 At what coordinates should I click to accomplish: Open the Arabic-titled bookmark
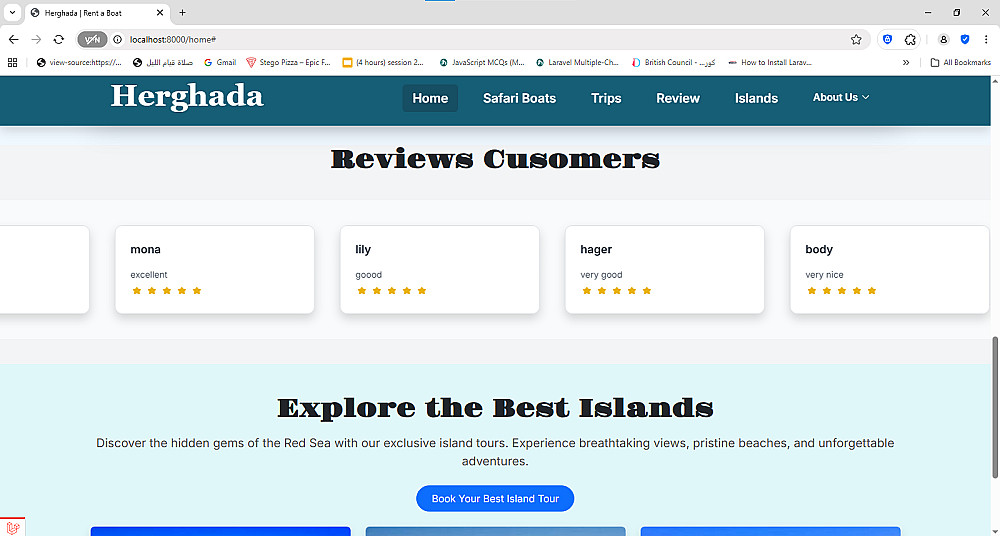click(x=163, y=63)
